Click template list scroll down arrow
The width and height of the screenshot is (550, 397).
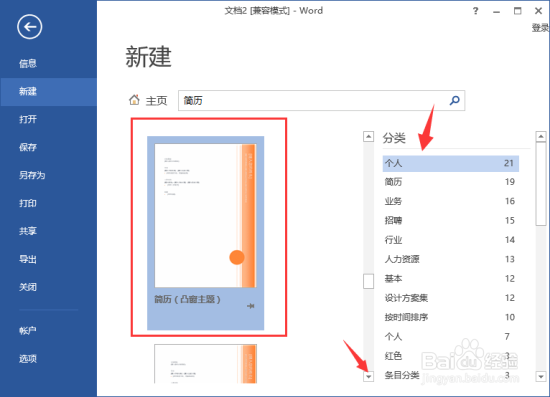(368, 377)
